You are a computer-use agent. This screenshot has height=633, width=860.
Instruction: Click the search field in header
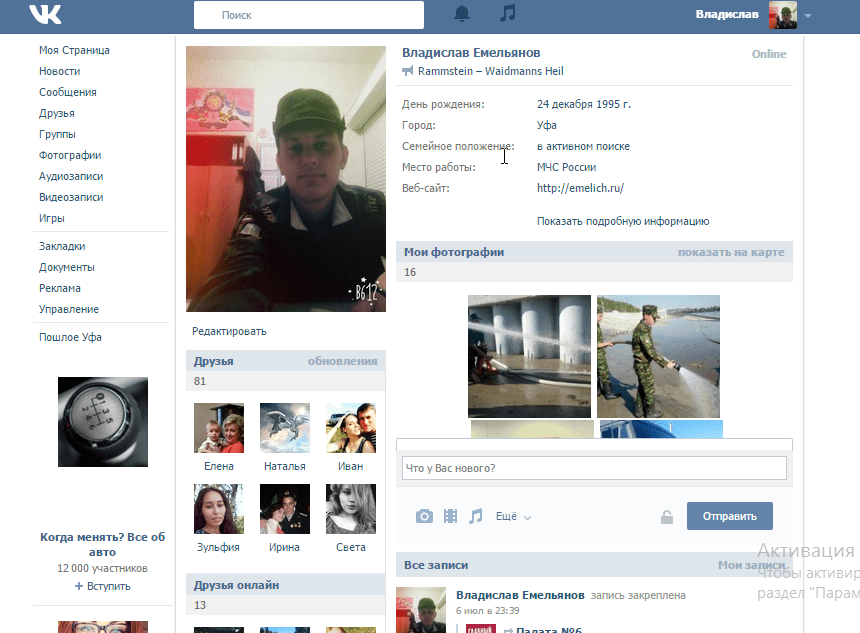308,15
